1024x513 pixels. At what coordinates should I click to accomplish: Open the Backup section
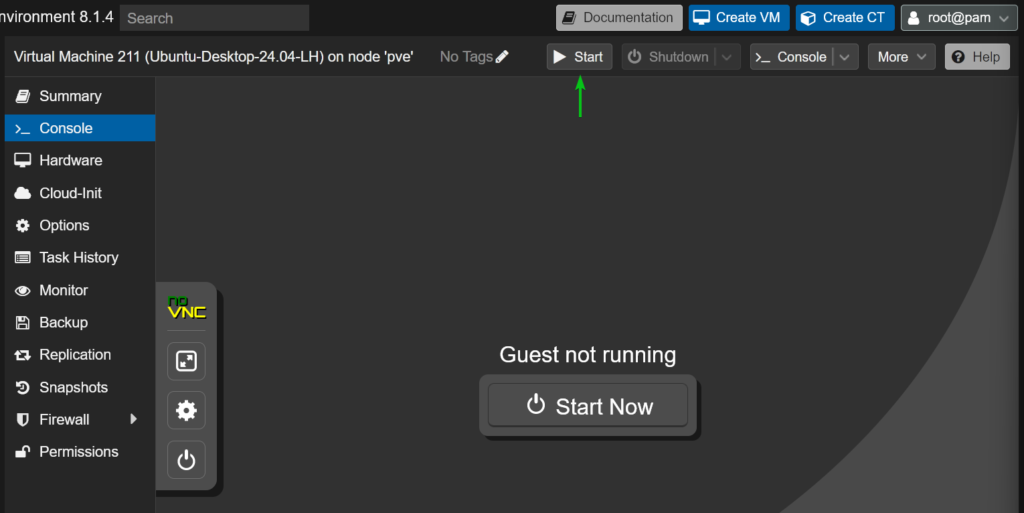(x=80, y=322)
